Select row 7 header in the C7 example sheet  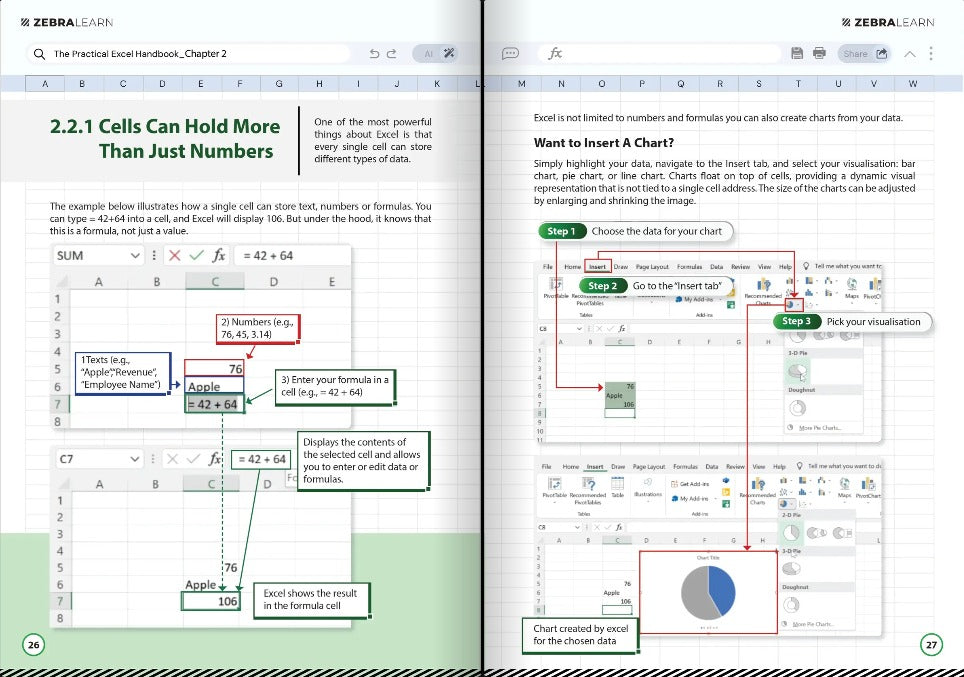(x=60, y=601)
